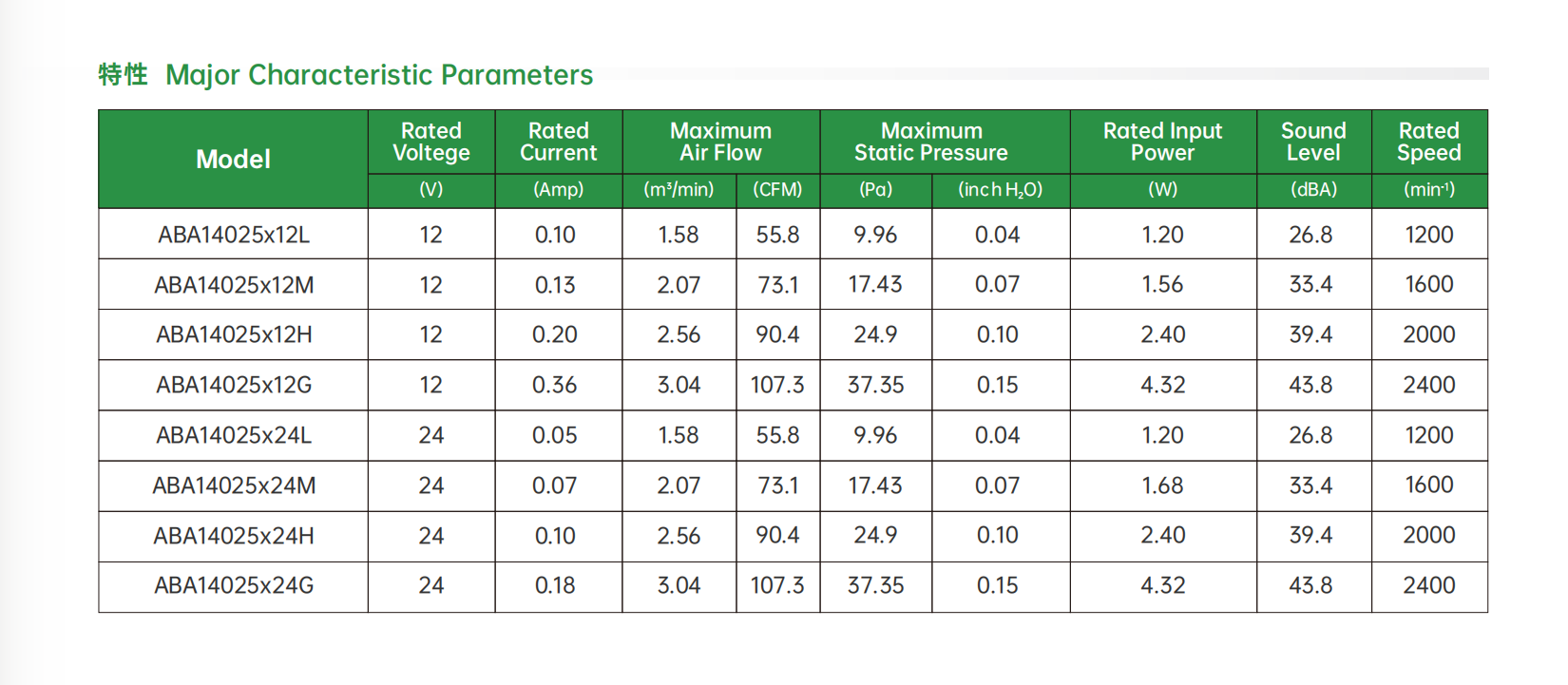1568x685 pixels.
Task: Click the Rated Speed column header
Action: (1429, 142)
